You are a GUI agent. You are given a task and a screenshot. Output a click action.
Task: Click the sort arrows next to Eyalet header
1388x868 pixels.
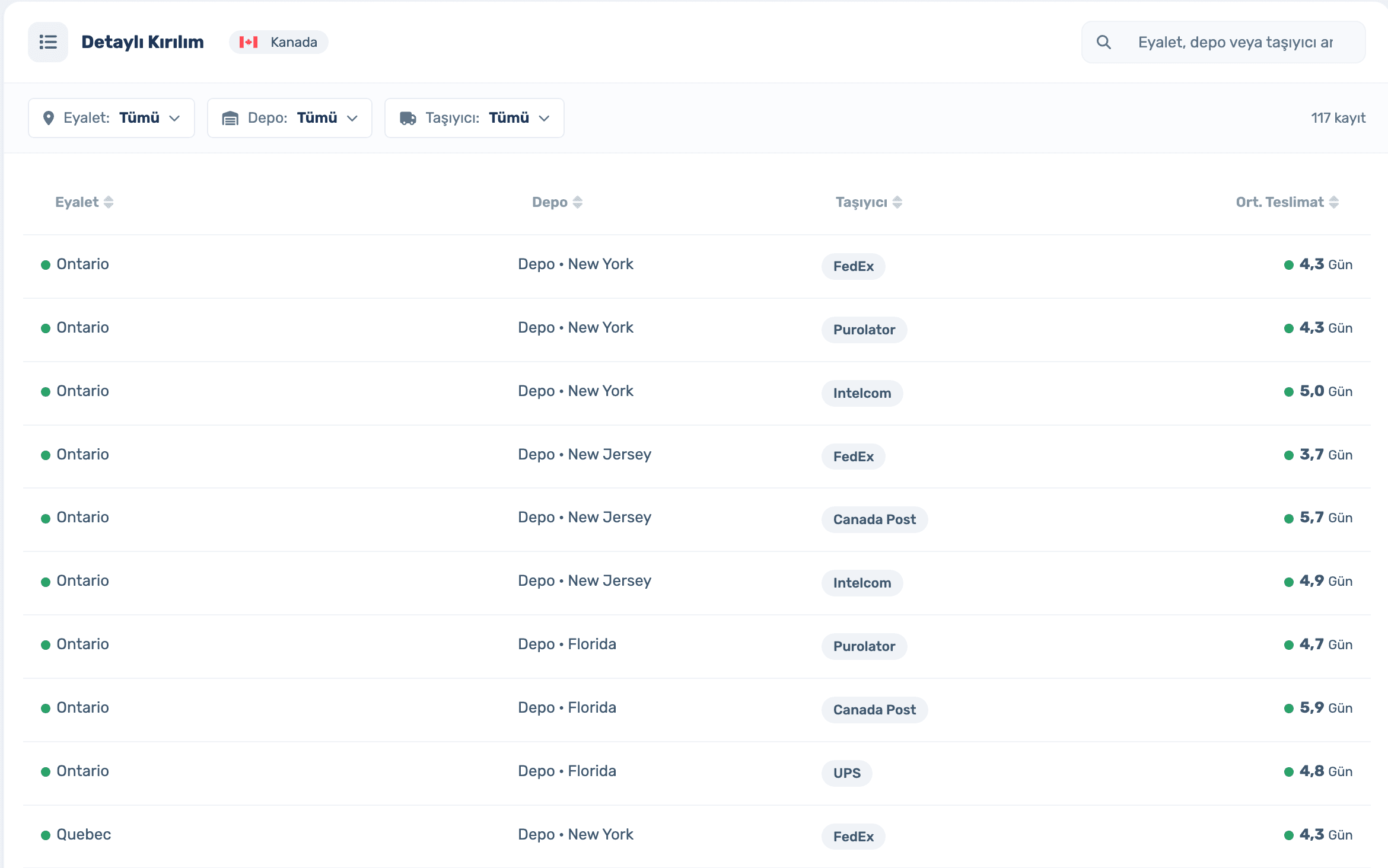(x=109, y=202)
